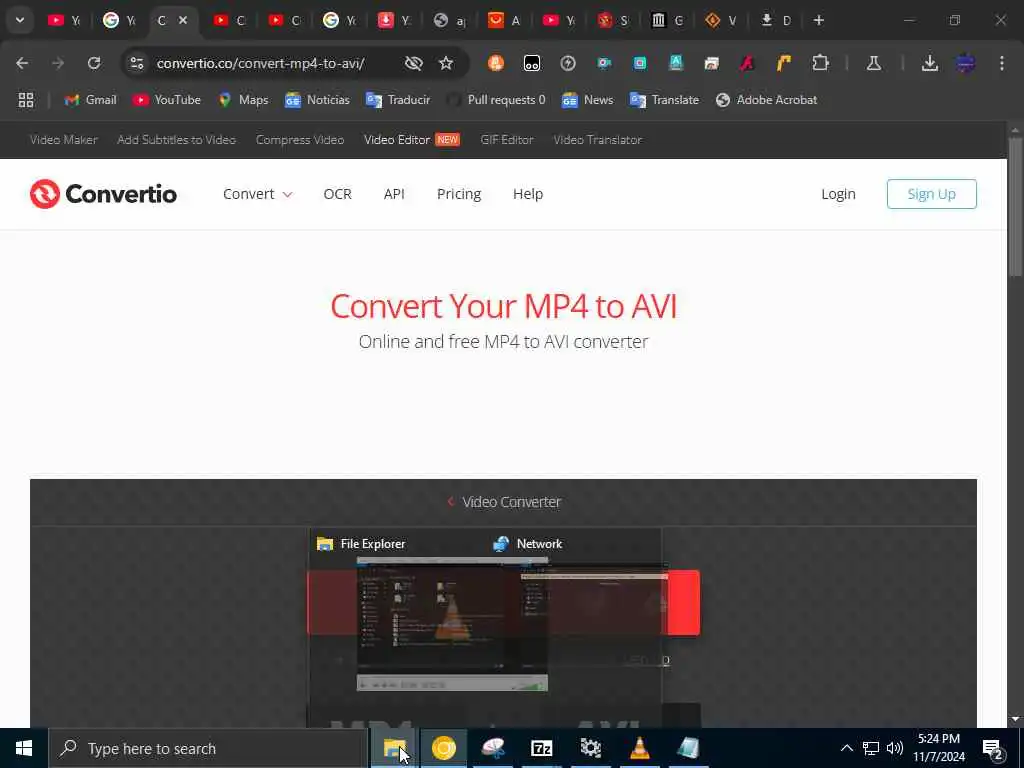The height and width of the screenshot is (768, 1024).
Task: Open the Traducir bookmark
Action: point(398,100)
